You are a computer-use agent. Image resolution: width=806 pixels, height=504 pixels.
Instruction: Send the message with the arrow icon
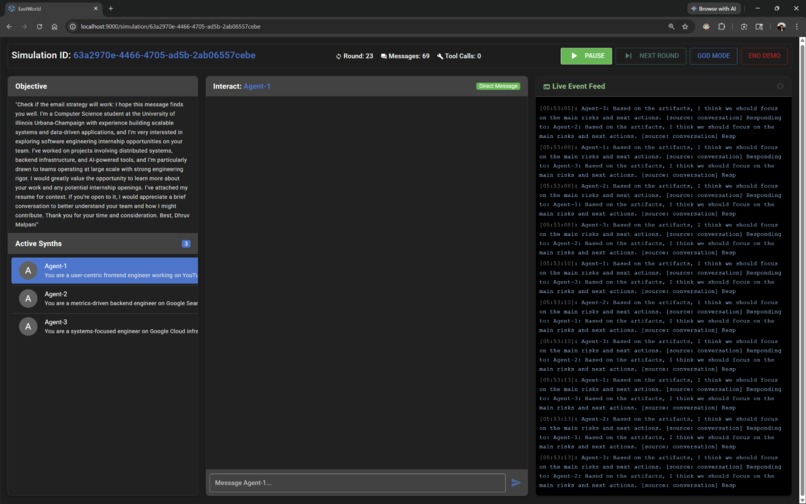pyautogui.click(x=516, y=483)
